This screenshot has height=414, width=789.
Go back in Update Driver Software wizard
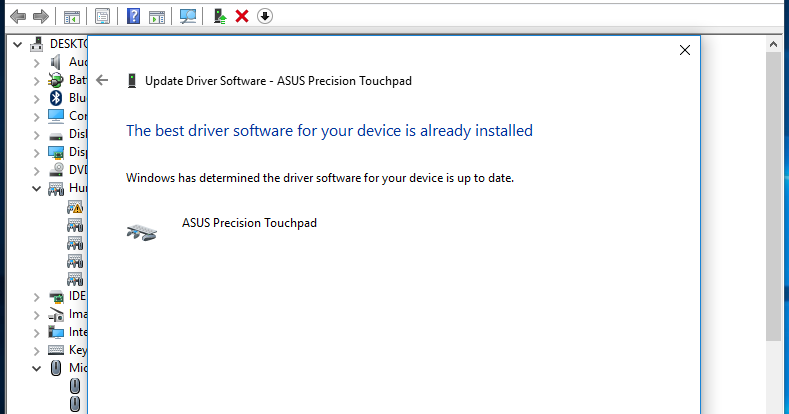pos(102,80)
